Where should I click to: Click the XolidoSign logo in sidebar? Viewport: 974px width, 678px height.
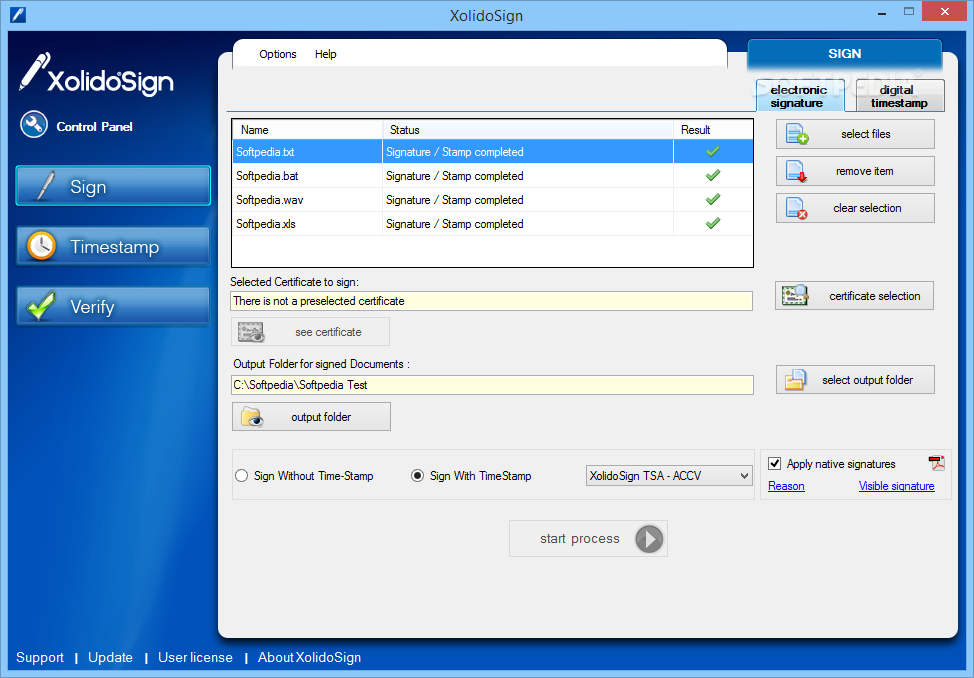pyautogui.click(x=96, y=74)
